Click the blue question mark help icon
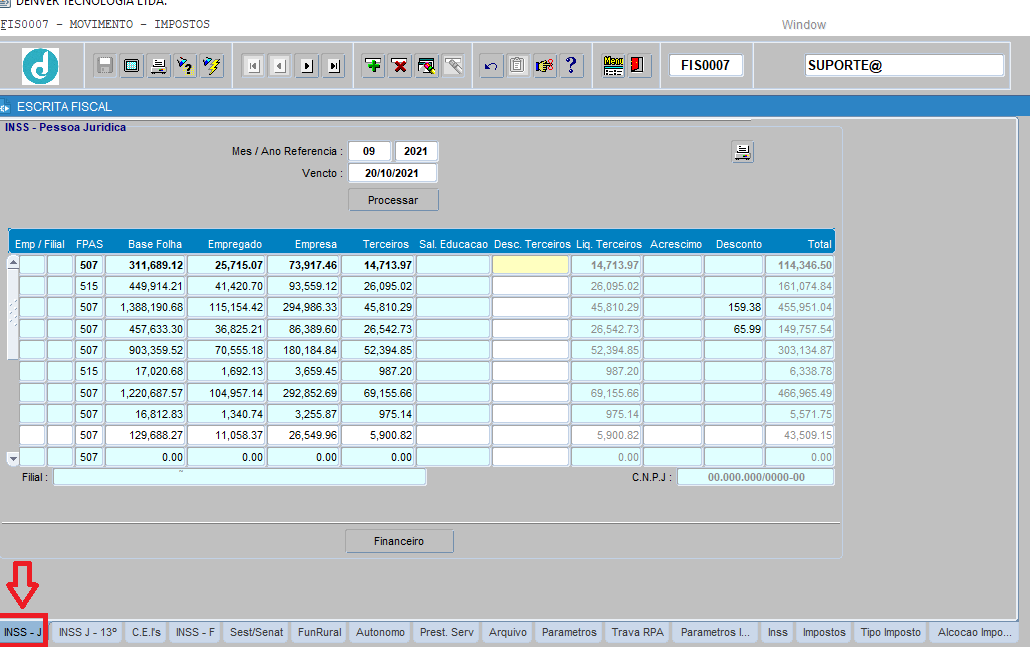1030x647 pixels. 571,66
